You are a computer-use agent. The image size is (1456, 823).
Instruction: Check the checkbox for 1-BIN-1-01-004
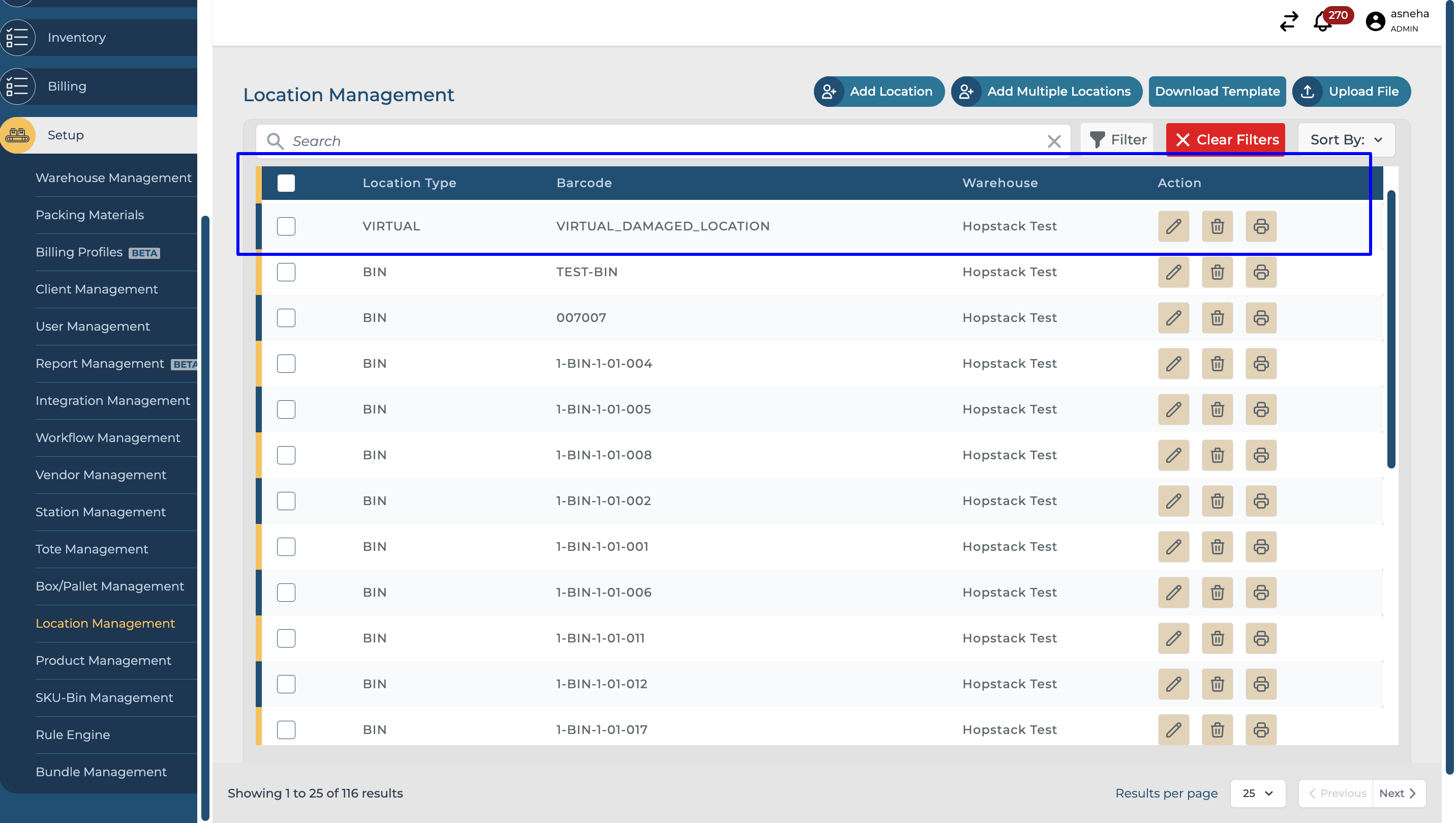(286, 364)
